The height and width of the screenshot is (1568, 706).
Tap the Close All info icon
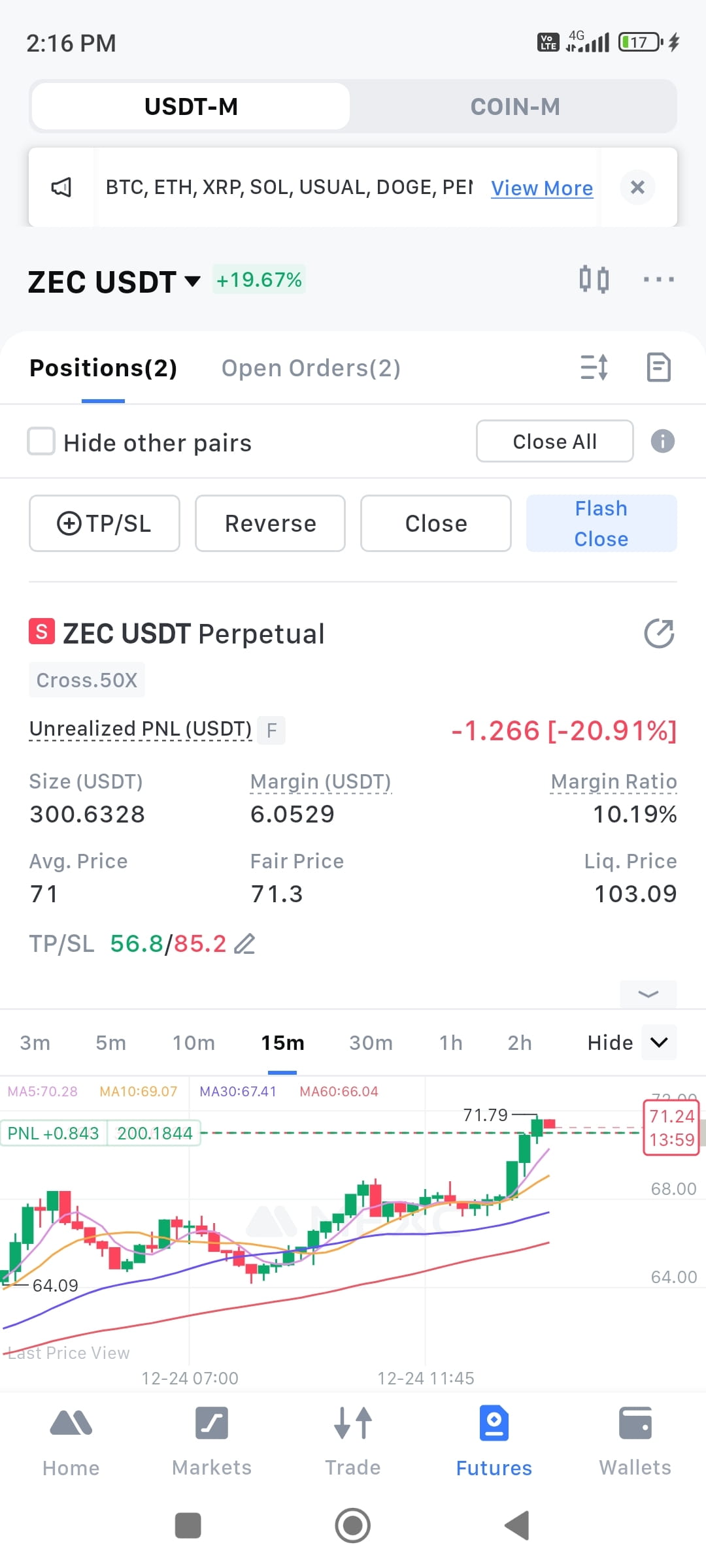662,441
